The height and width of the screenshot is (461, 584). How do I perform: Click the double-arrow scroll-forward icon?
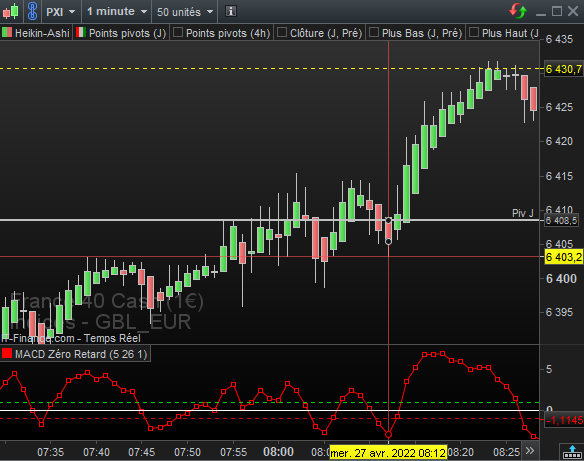[x=530, y=451]
